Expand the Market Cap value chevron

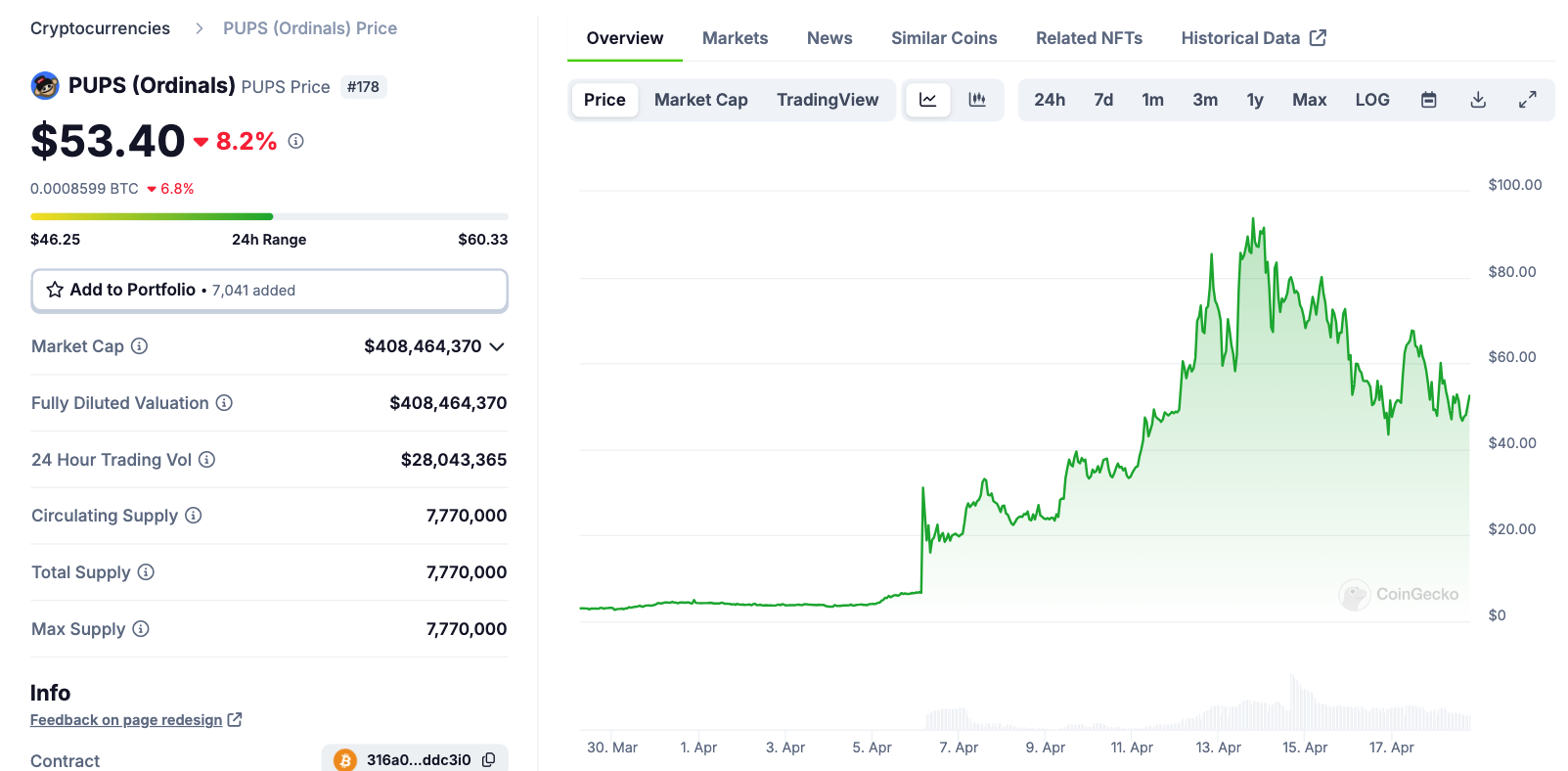pos(497,346)
